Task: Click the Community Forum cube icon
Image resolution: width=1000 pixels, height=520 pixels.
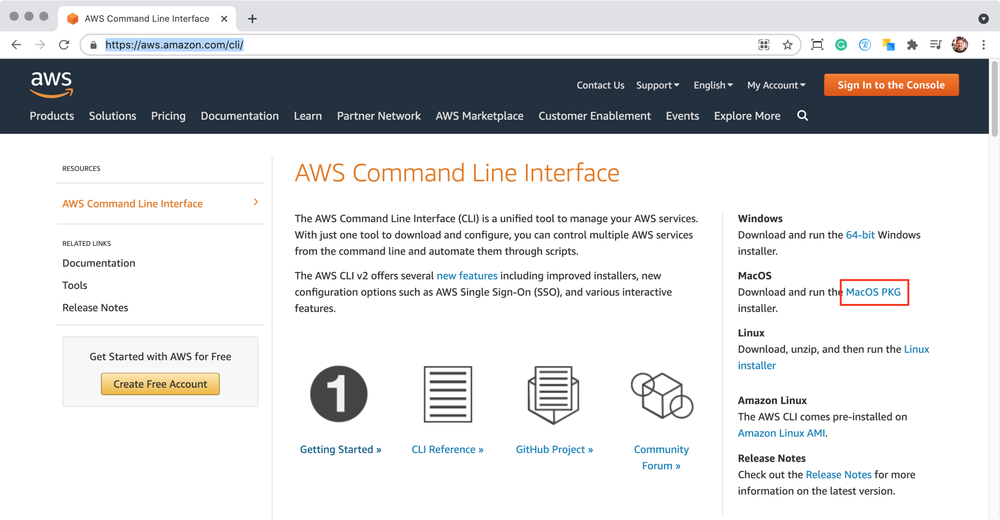Action: point(661,396)
